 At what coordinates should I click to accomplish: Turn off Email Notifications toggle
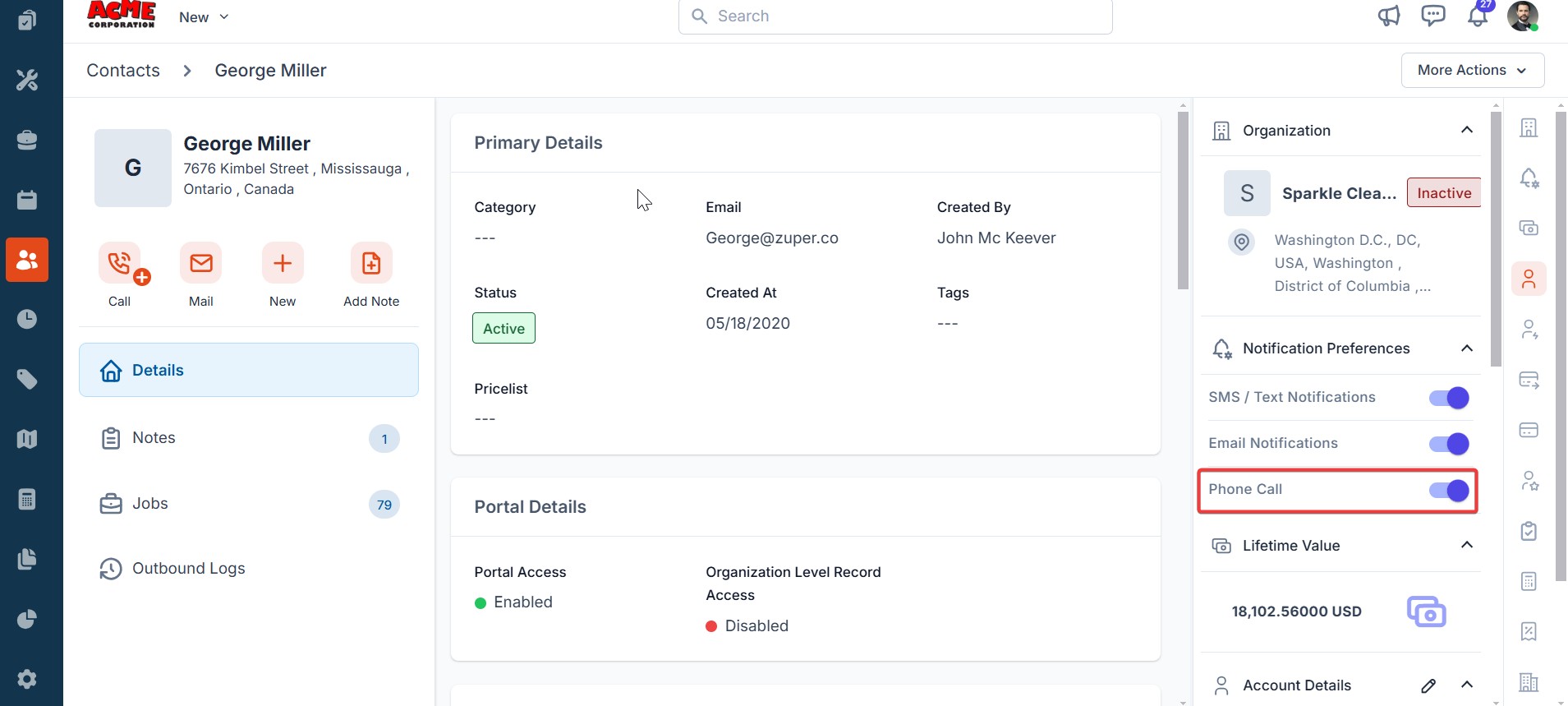click(1449, 444)
